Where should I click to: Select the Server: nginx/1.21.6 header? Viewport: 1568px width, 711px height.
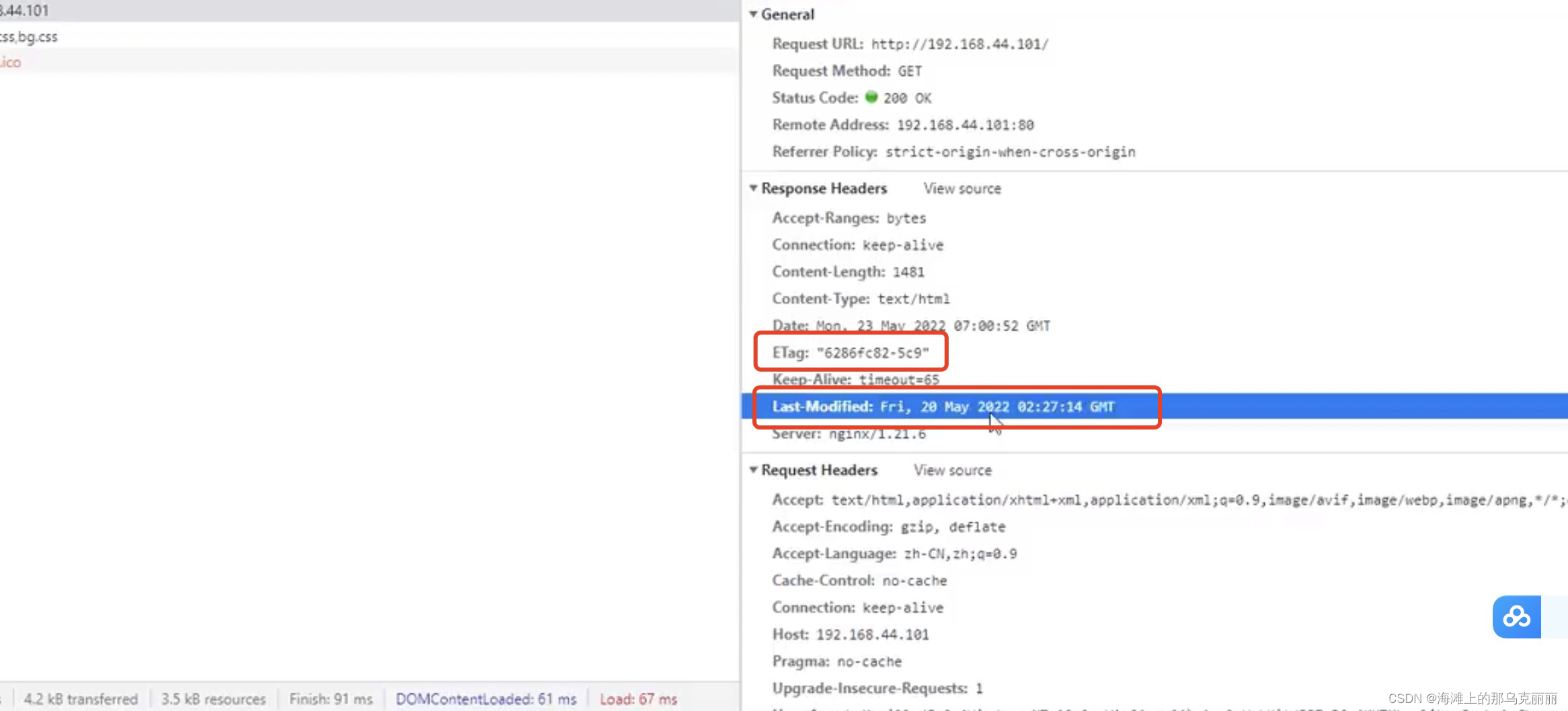coord(849,433)
